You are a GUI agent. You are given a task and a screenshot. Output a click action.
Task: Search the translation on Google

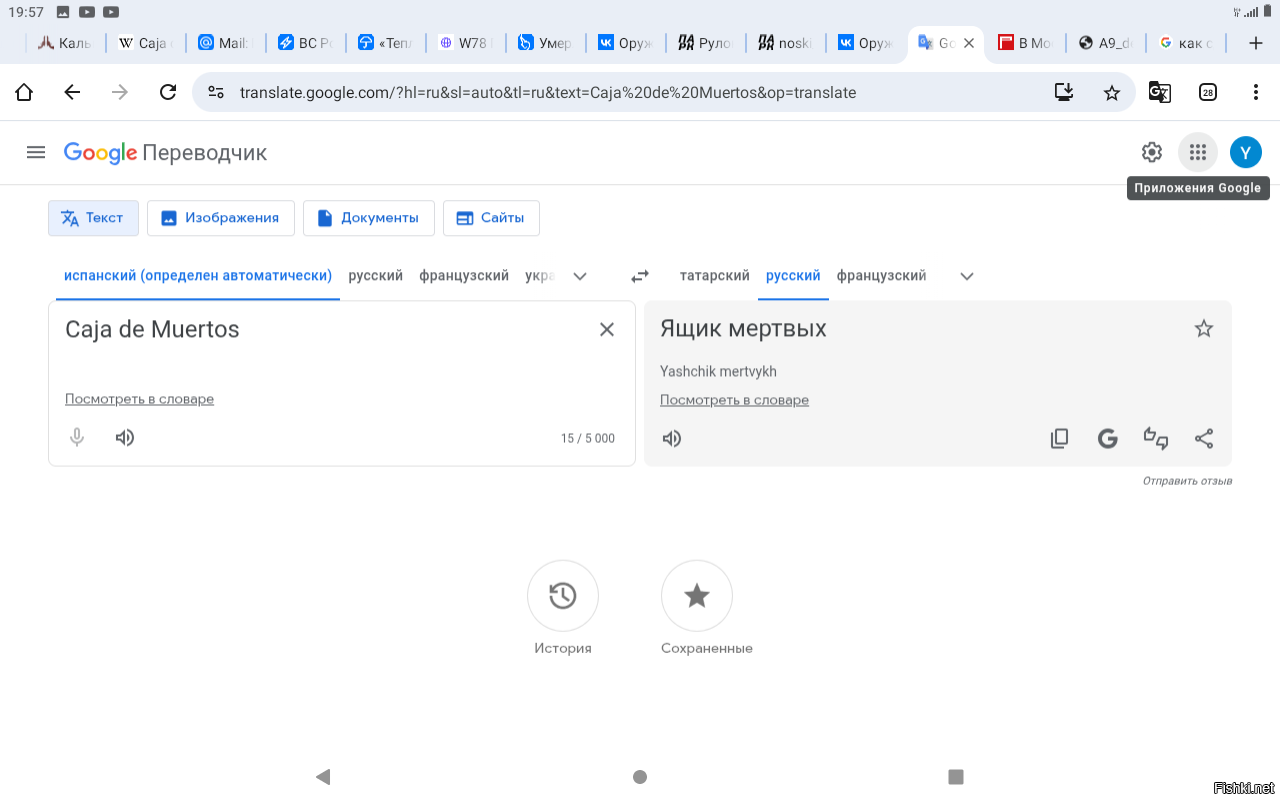(x=1107, y=438)
